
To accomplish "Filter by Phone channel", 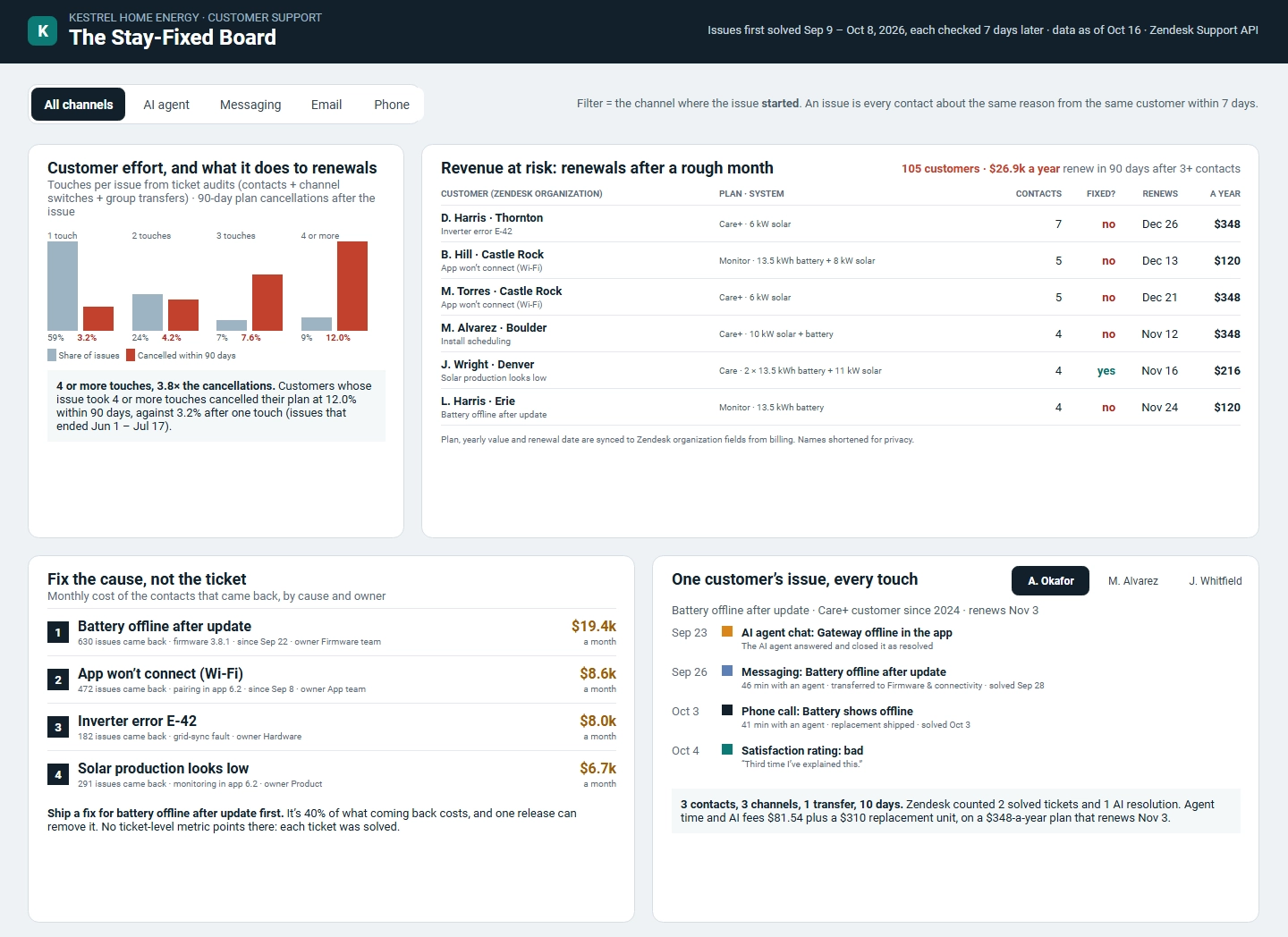I will tap(392, 105).
